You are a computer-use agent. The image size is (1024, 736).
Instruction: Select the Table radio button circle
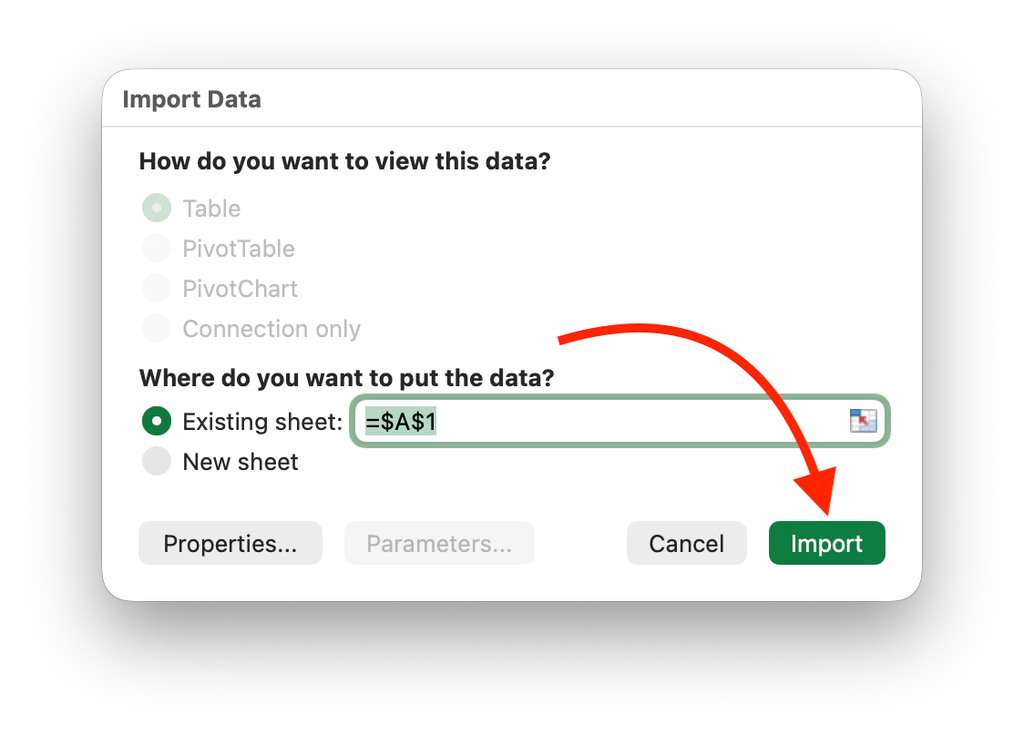156,208
